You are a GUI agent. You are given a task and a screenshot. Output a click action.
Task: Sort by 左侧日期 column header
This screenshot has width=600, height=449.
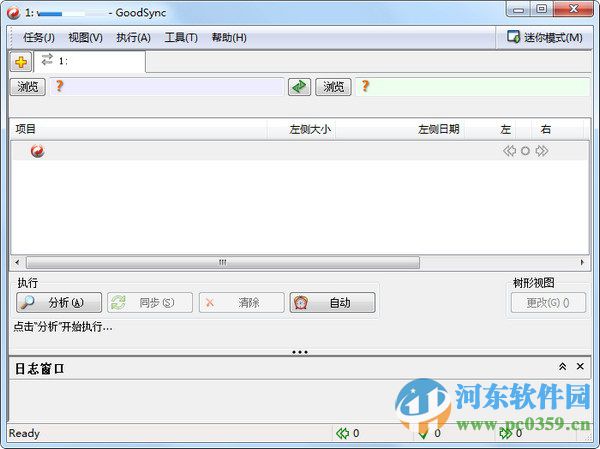pos(400,129)
